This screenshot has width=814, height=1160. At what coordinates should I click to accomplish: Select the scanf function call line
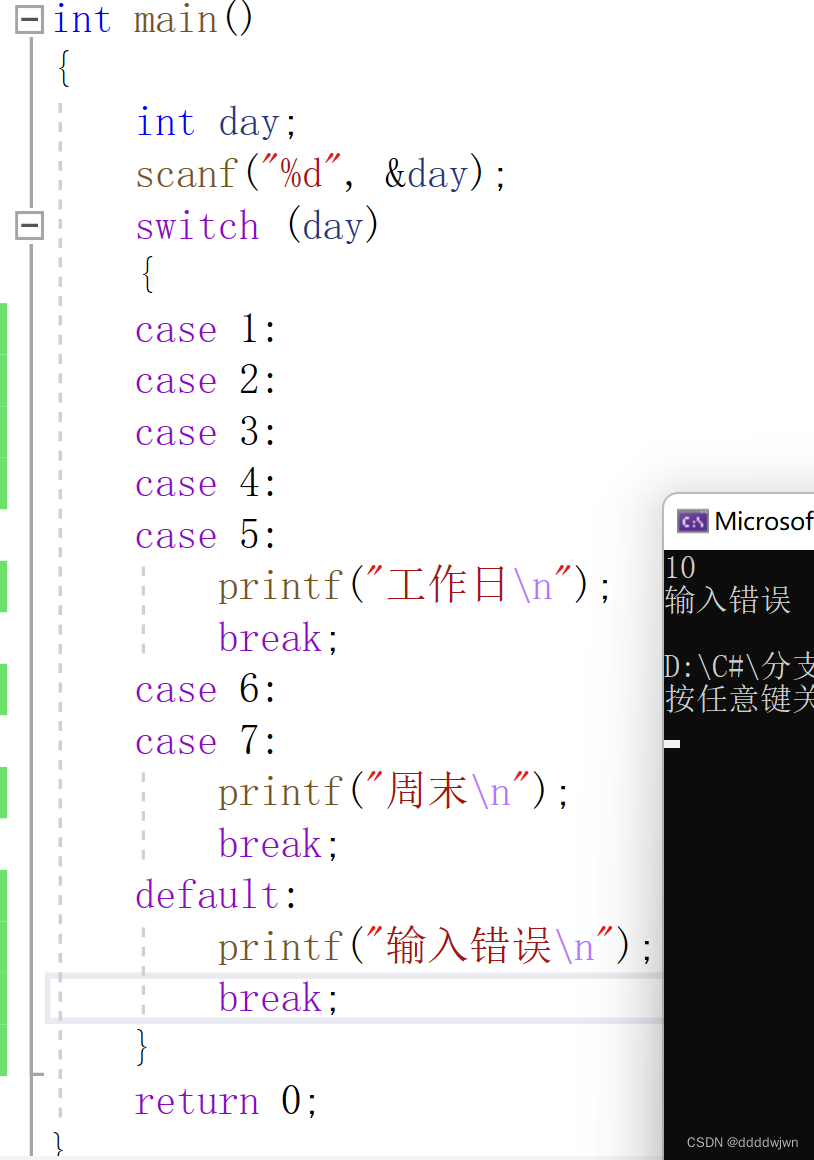pyautogui.click(x=320, y=173)
